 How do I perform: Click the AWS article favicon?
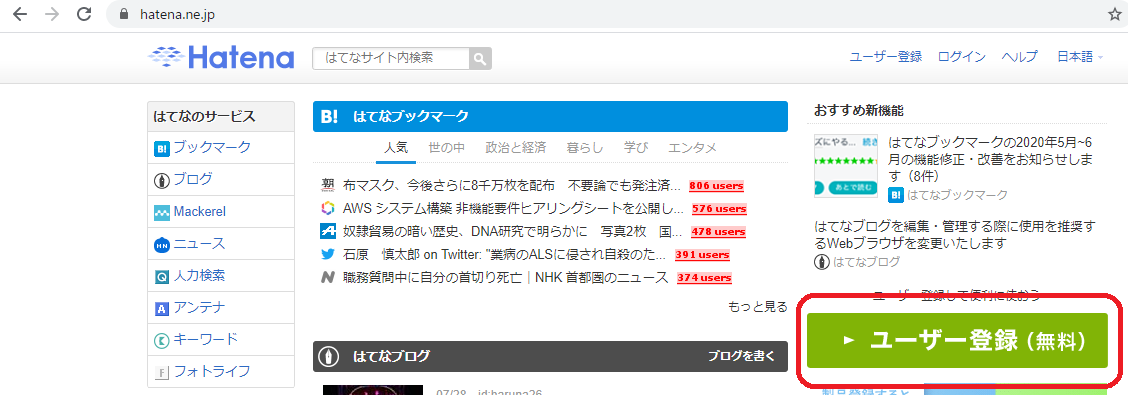(328, 209)
